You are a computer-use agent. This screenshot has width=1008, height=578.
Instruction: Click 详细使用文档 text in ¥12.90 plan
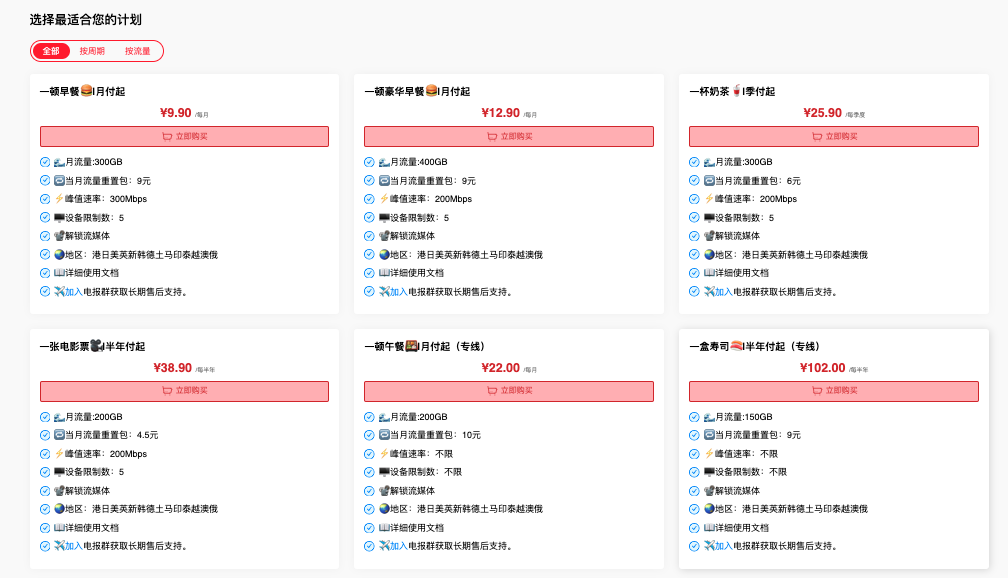tap(417, 273)
